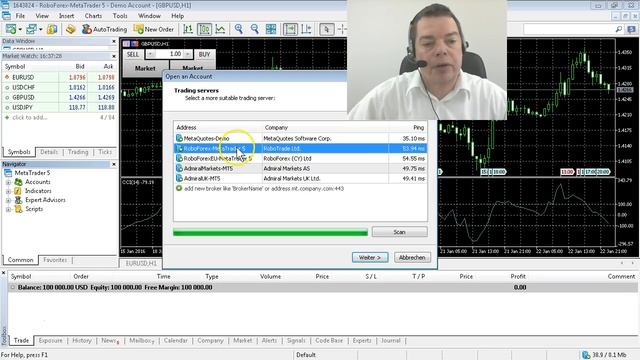Expand Indicators in Navigator tree
This screenshot has width=640, height=360.
(8, 191)
